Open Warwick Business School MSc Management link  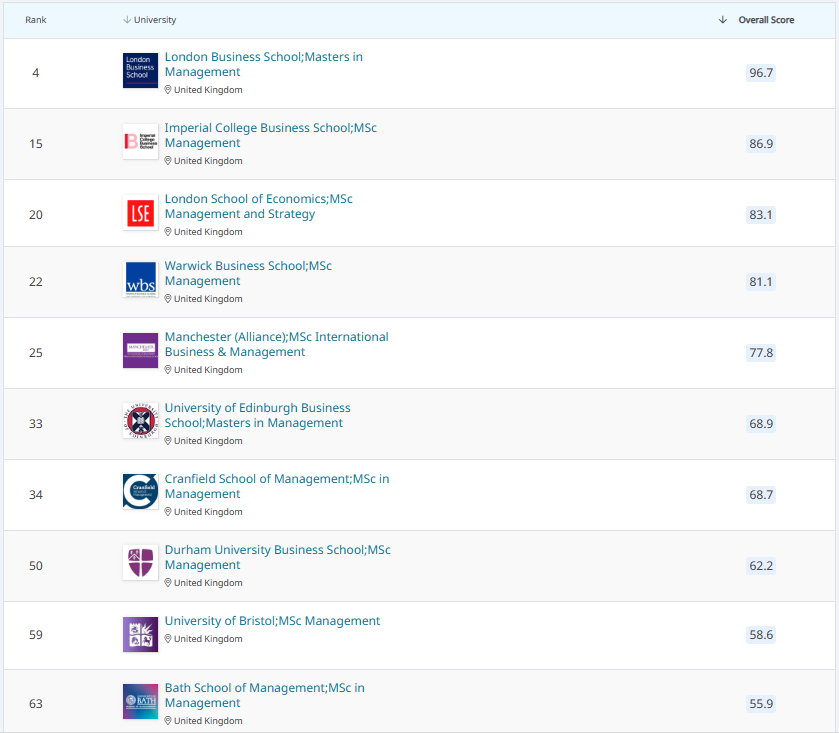click(x=248, y=273)
